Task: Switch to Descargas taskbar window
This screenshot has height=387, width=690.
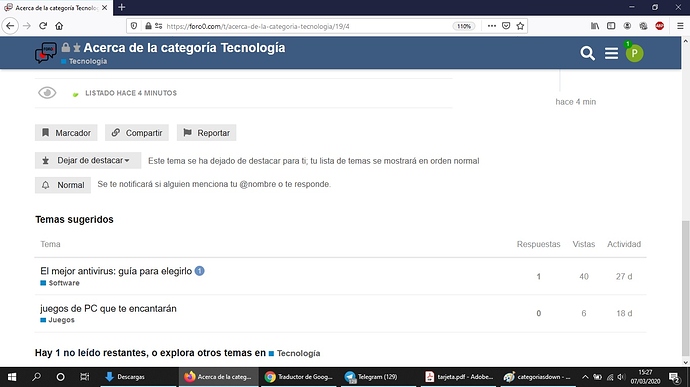Action: click(x=138, y=377)
